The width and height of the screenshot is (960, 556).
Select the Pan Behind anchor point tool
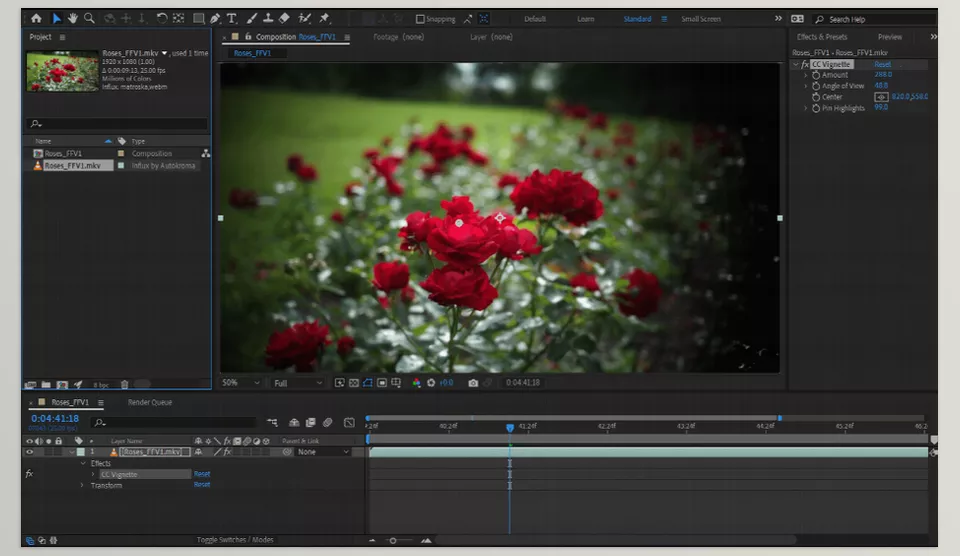tap(178, 18)
